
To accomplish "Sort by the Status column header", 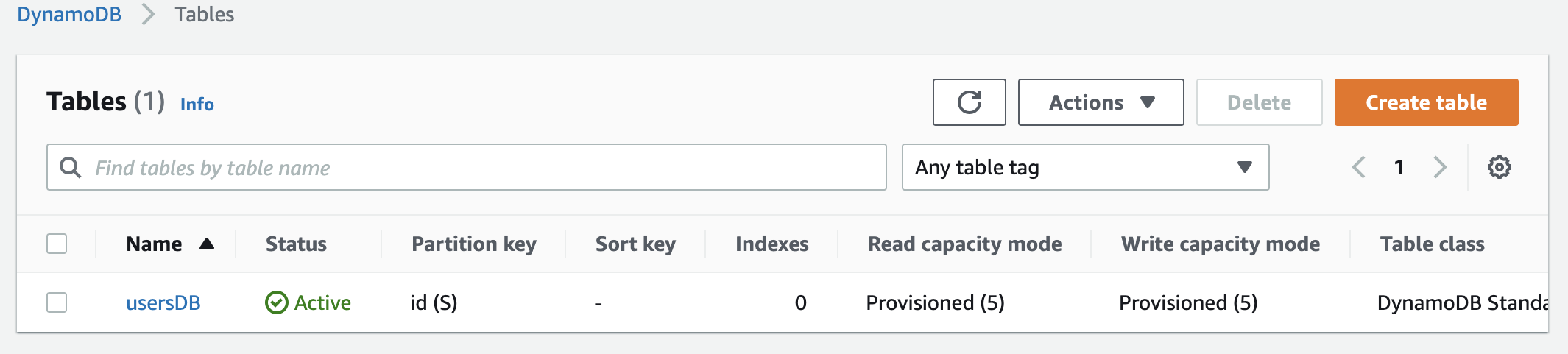I will coord(296,244).
